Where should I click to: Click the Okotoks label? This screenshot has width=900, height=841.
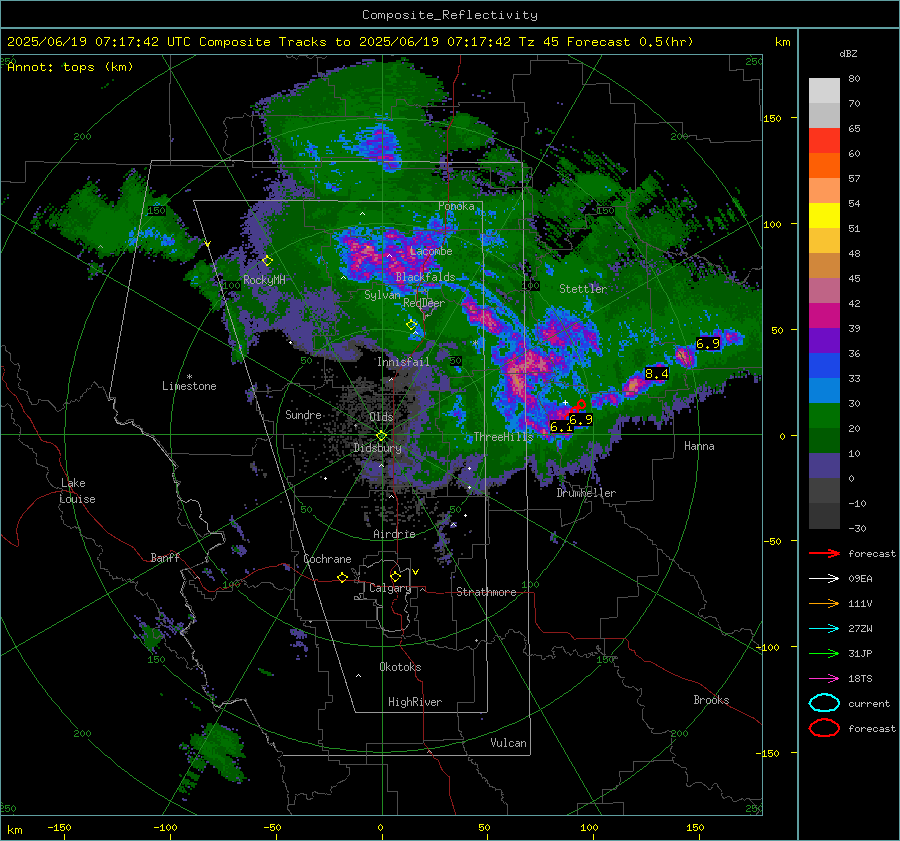[400, 667]
